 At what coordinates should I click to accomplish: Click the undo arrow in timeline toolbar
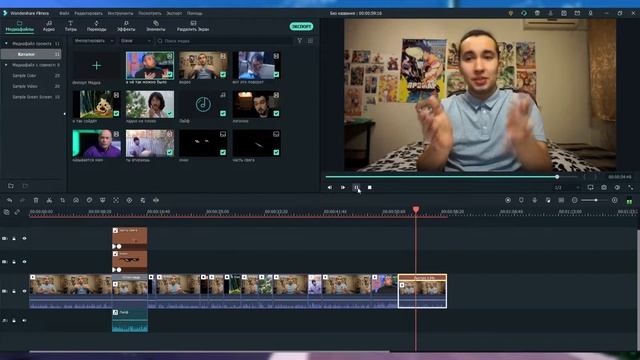(9, 200)
